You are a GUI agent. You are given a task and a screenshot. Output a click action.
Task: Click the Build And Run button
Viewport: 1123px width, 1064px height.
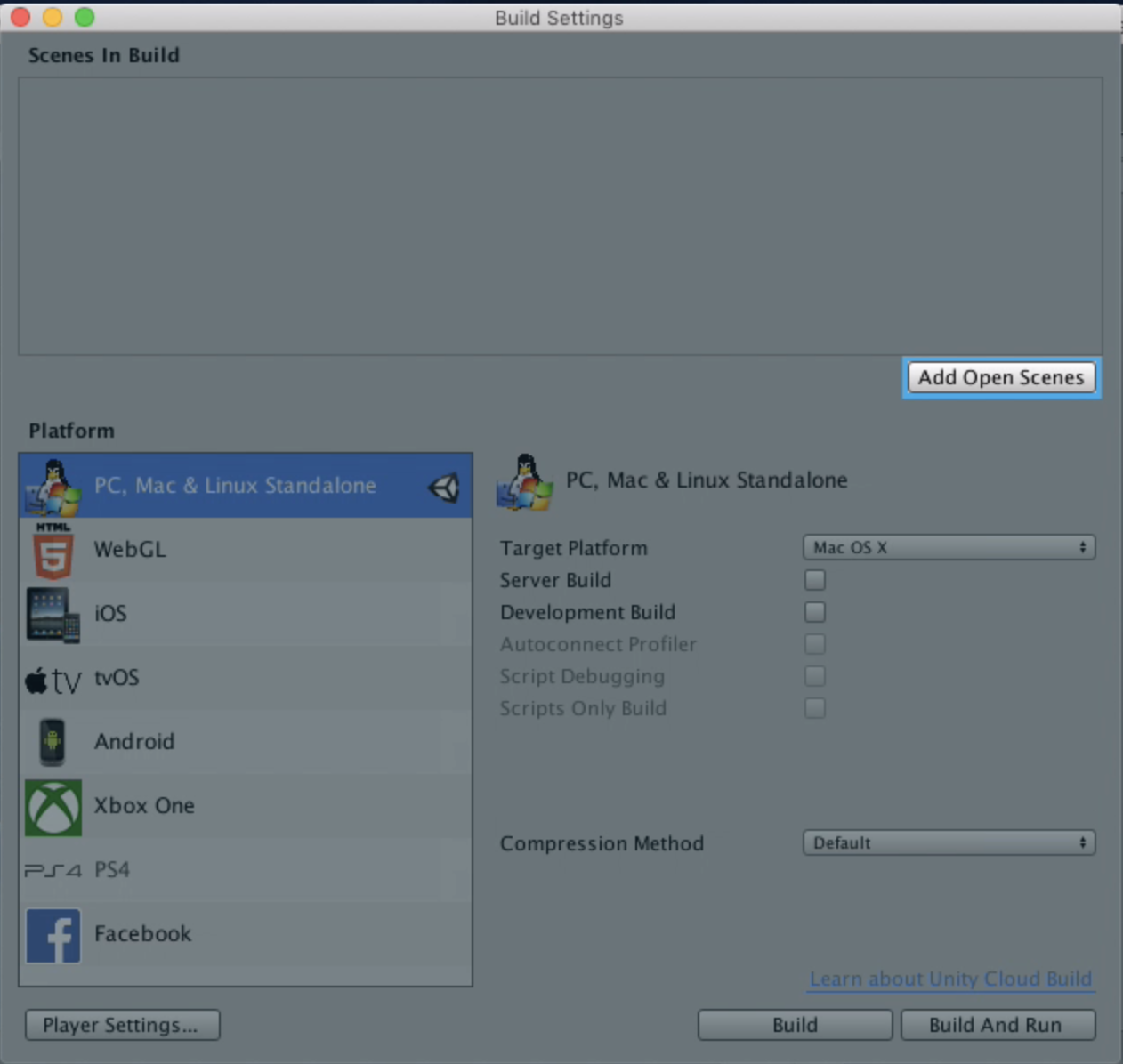pos(998,1025)
